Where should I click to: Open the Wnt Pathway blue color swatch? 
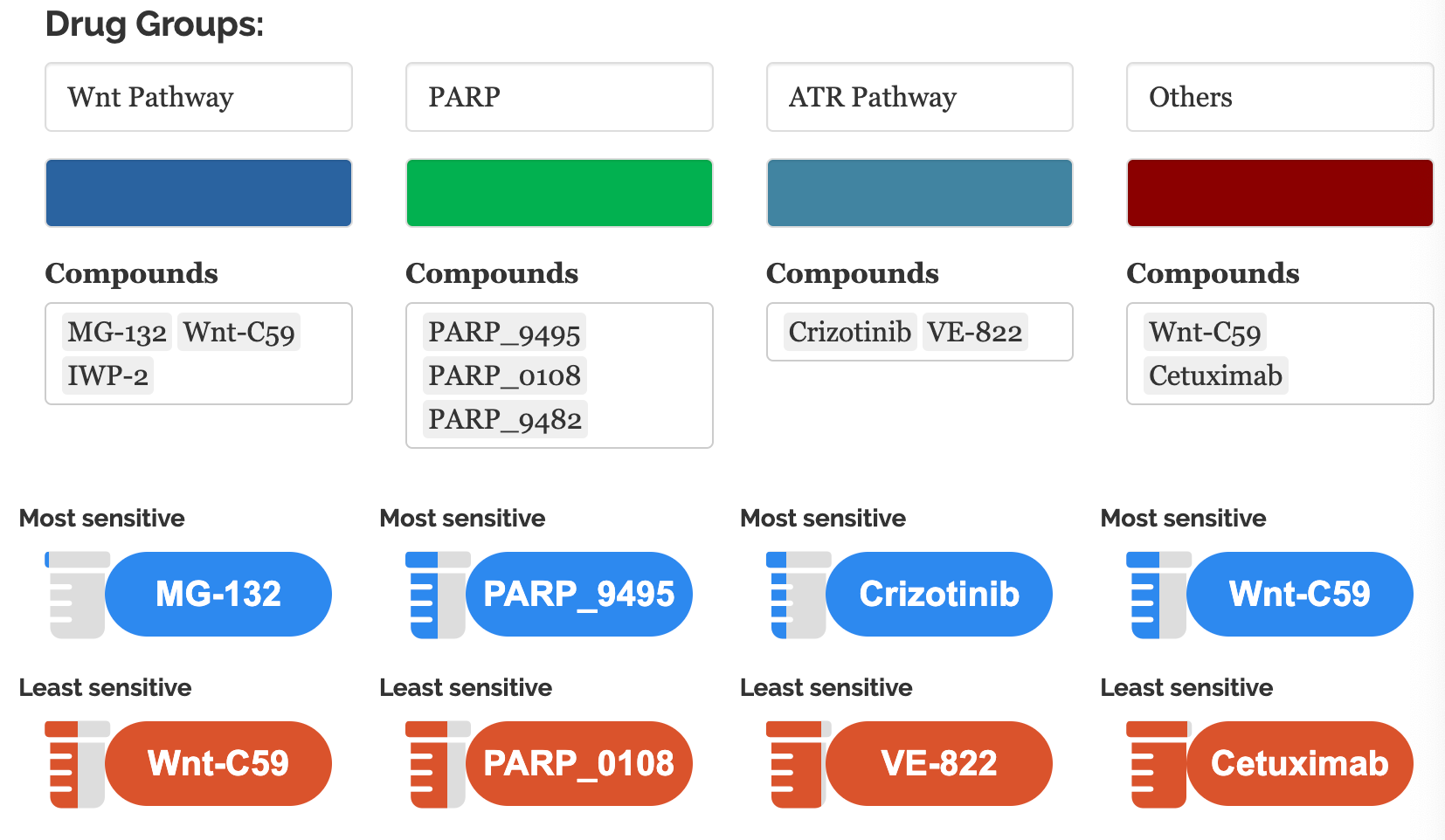198,193
